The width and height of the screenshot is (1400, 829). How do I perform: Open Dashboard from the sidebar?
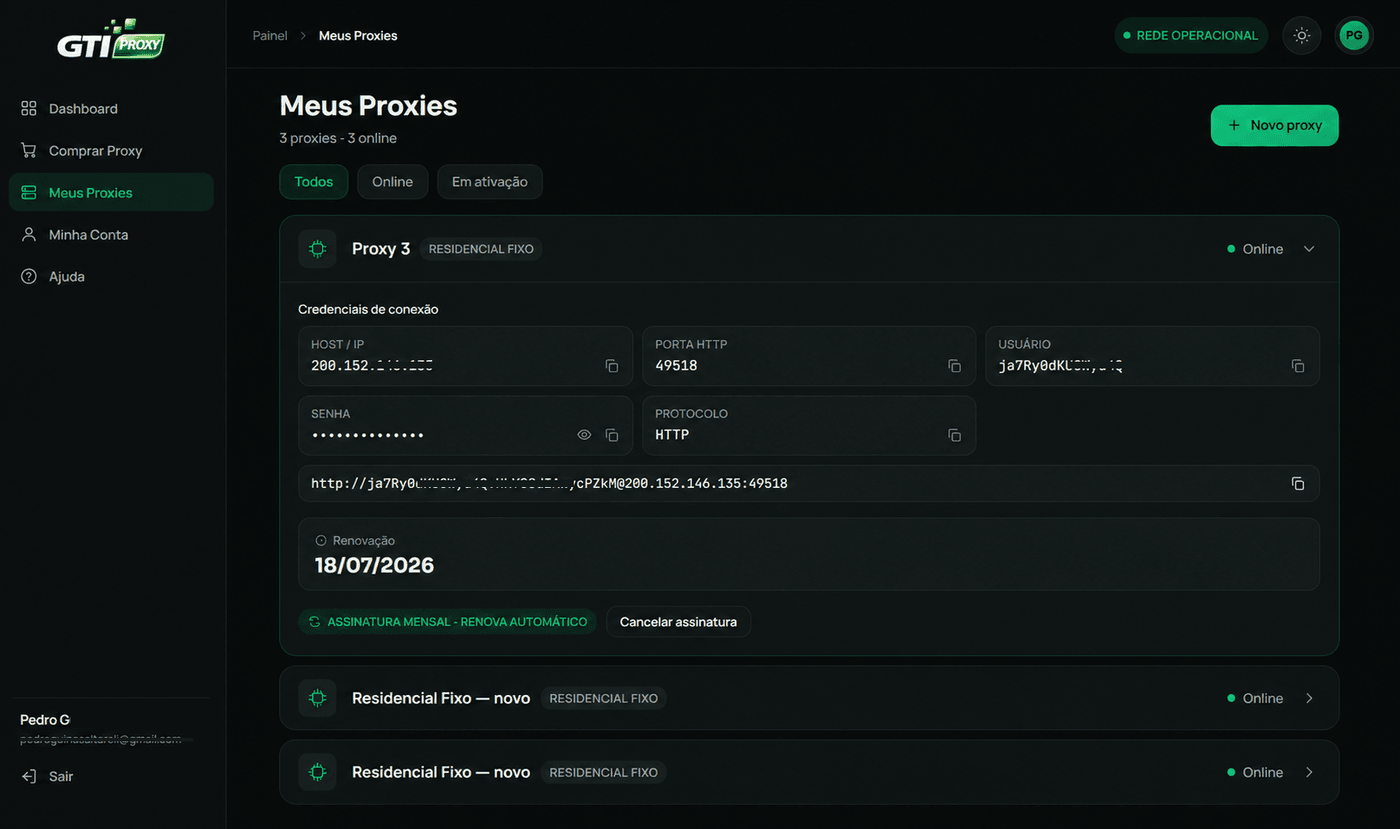111,108
